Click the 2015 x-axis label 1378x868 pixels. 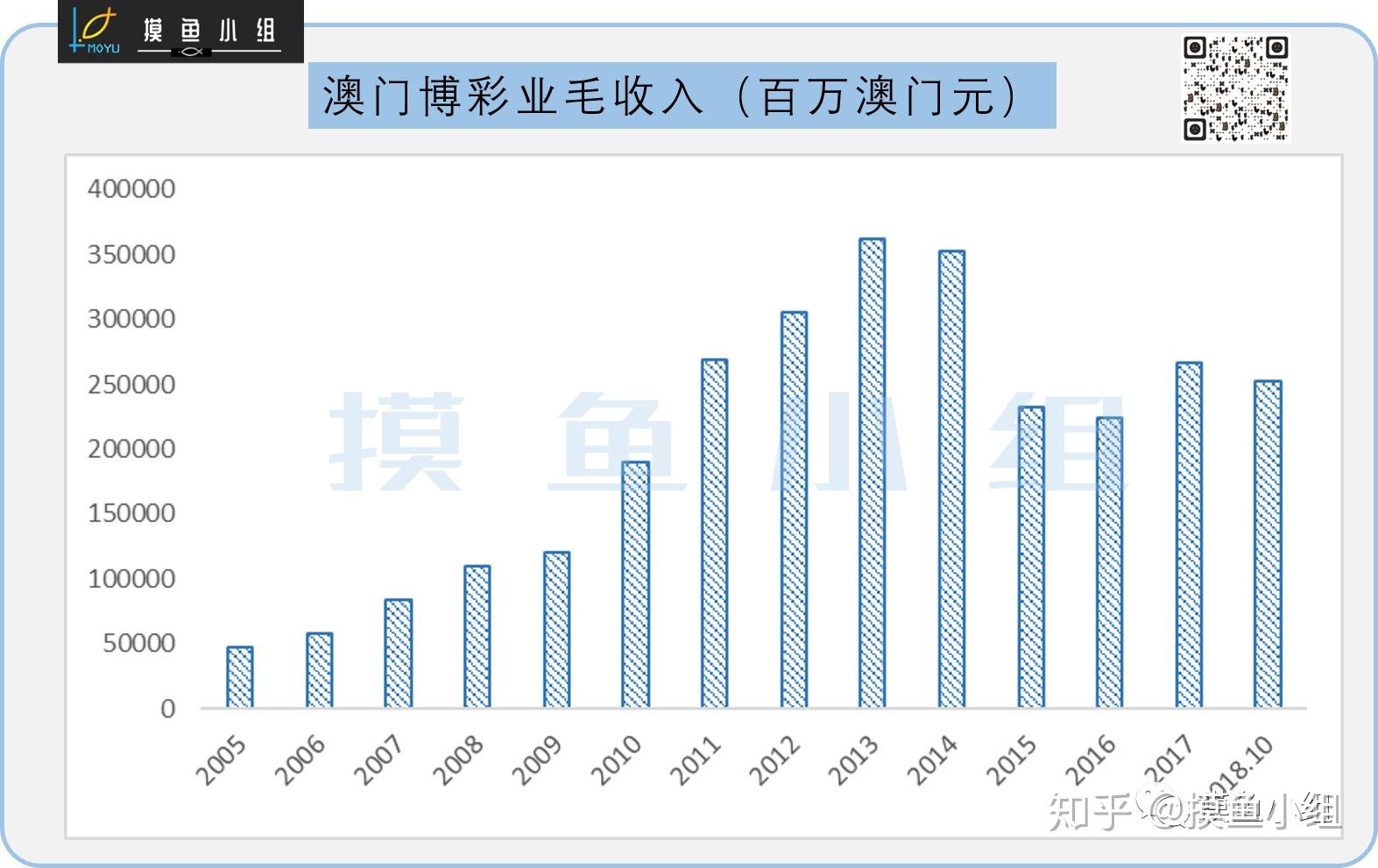tap(1012, 760)
